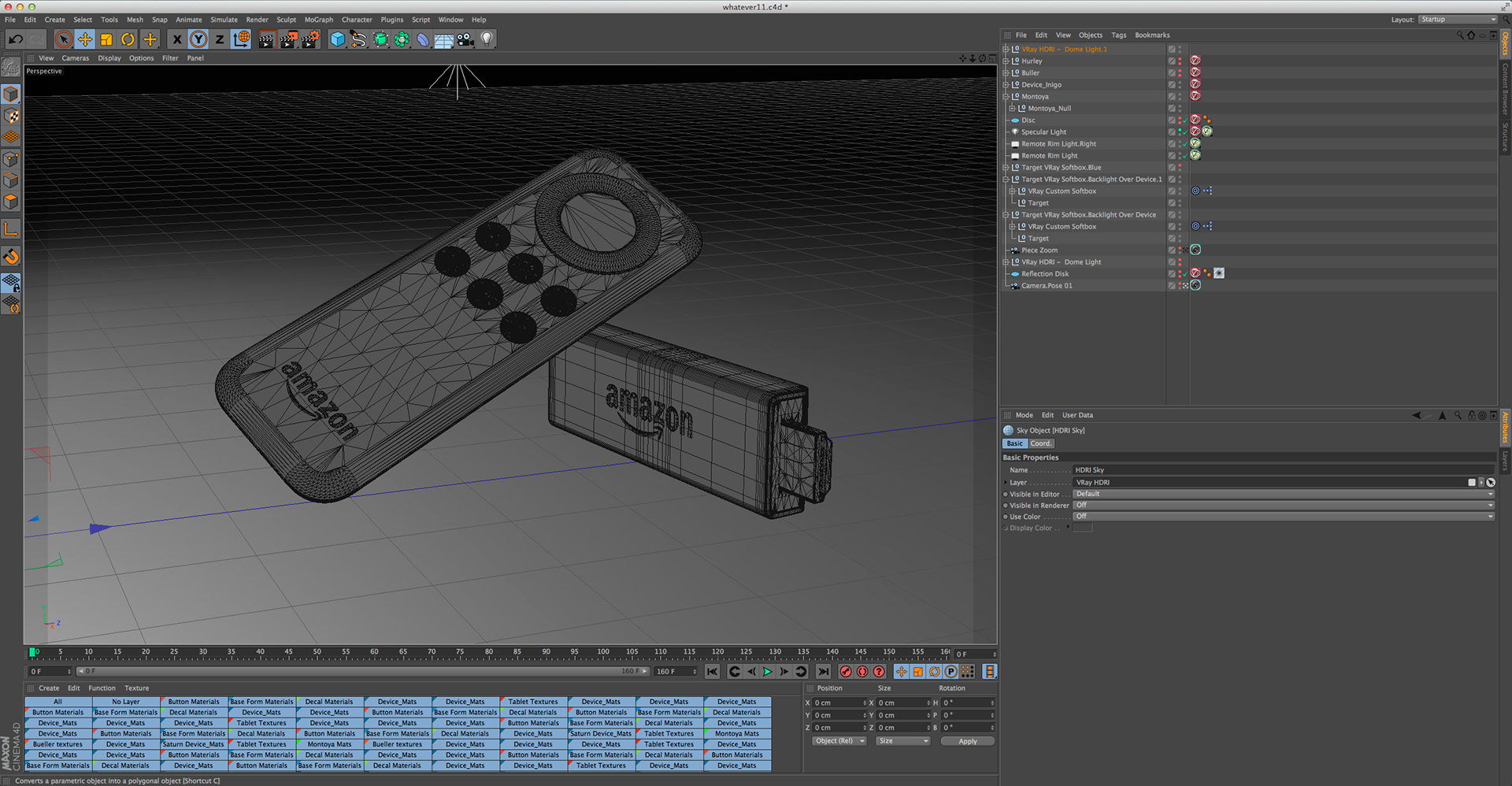Open the viewport Cameras menu
The width and height of the screenshot is (1512, 786).
click(76, 57)
